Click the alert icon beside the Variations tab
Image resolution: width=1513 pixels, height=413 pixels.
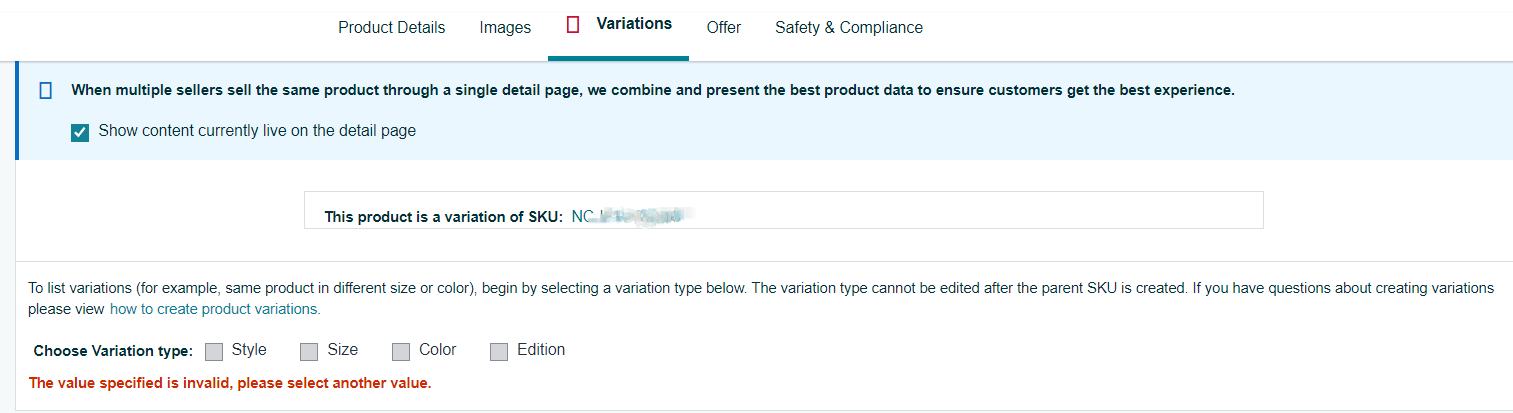[x=573, y=25]
